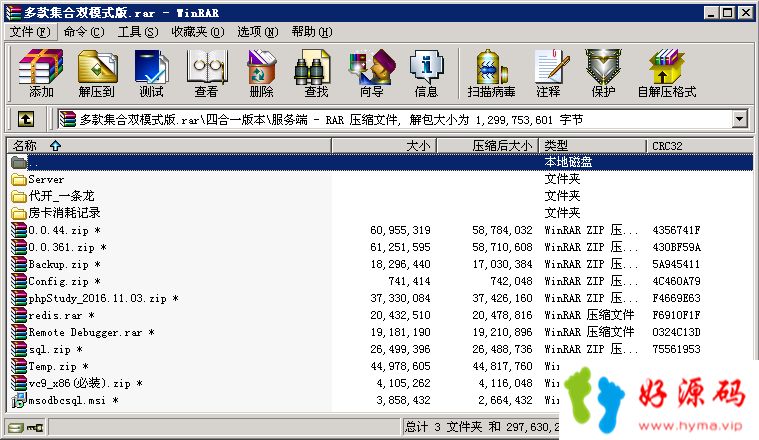Click the folder icon of 代开_一条龙
759x440 pixels.
coord(19,196)
